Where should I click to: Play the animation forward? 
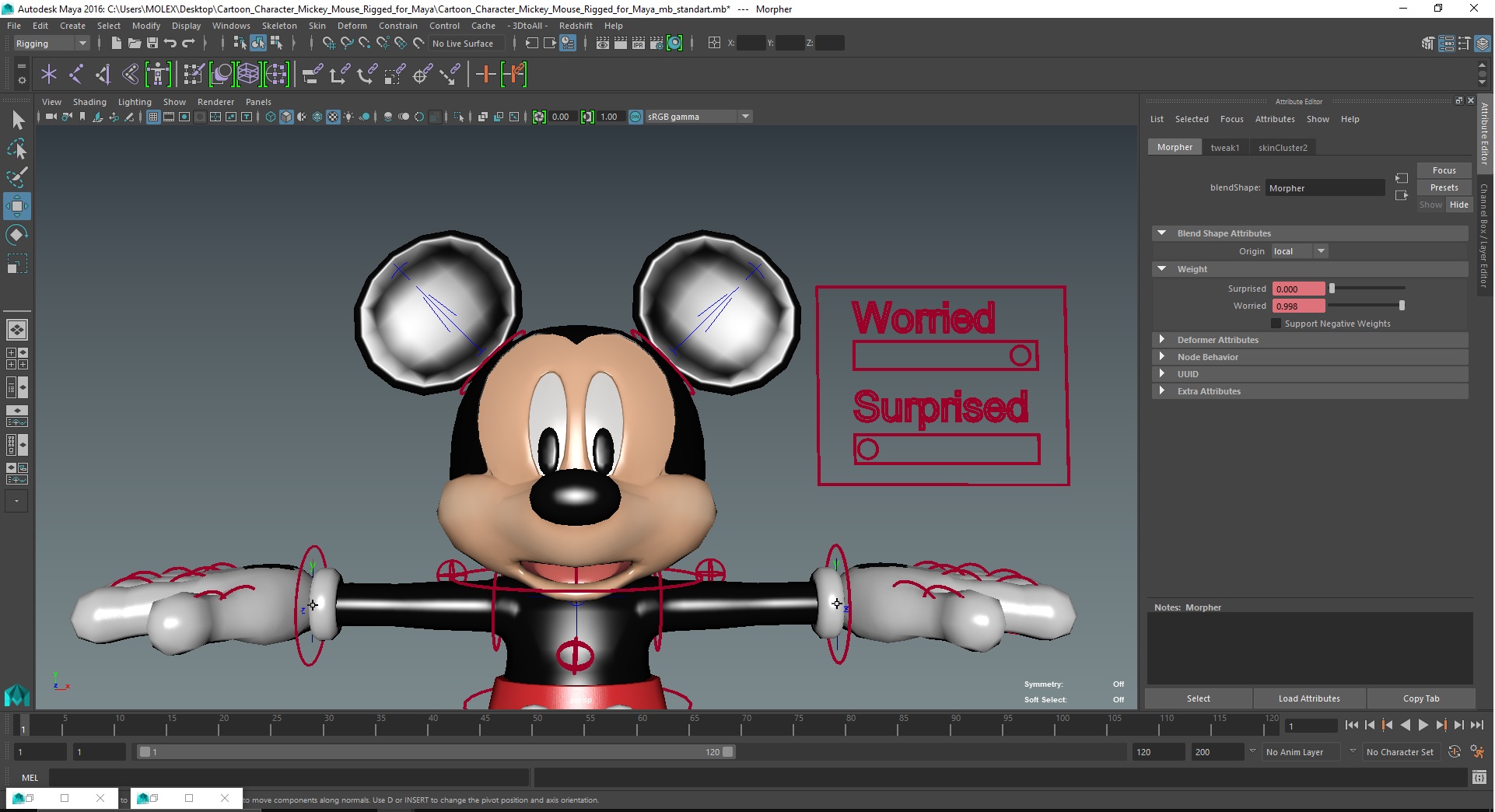(x=1423, y=725)
